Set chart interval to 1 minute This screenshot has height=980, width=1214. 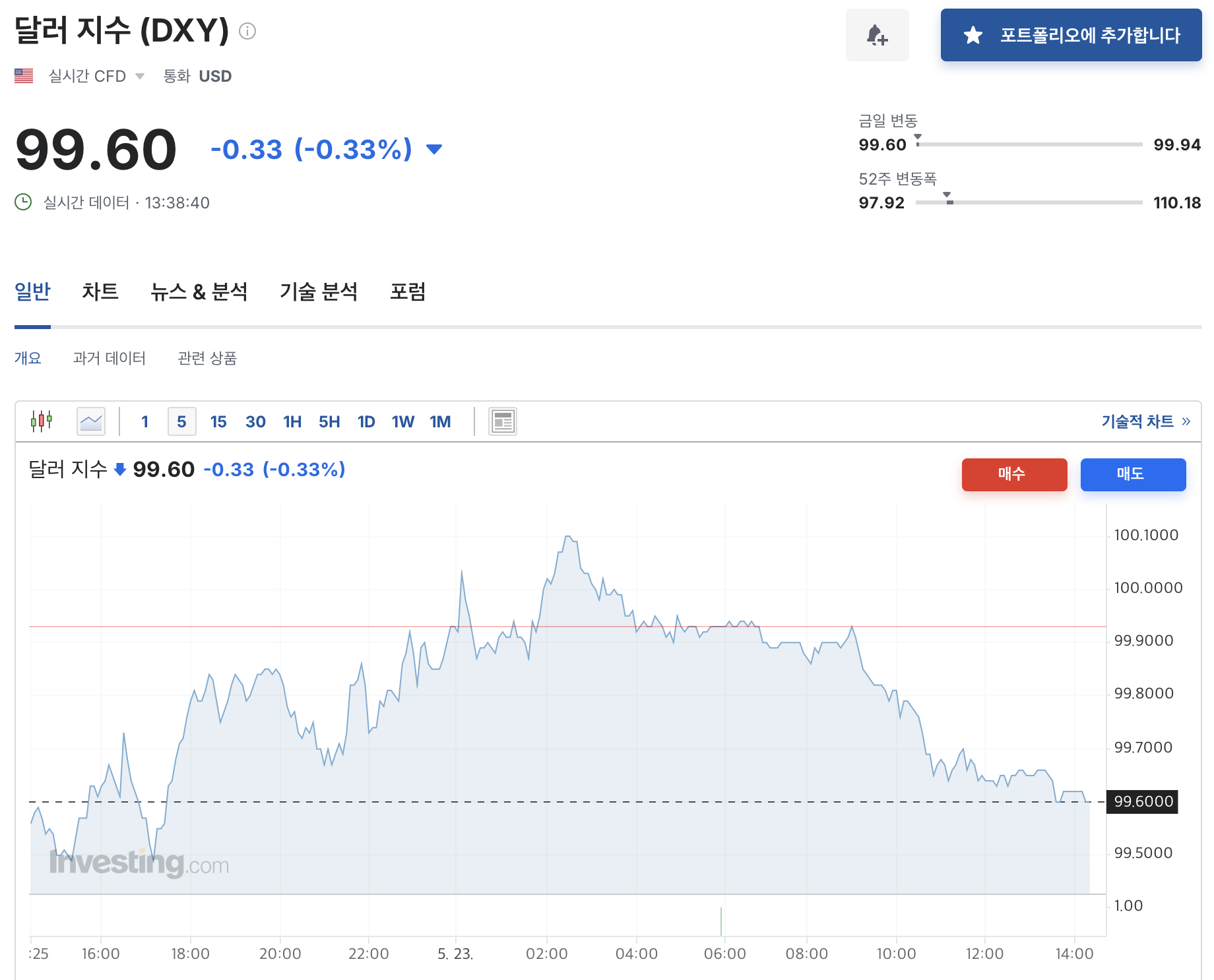(144, 421)
